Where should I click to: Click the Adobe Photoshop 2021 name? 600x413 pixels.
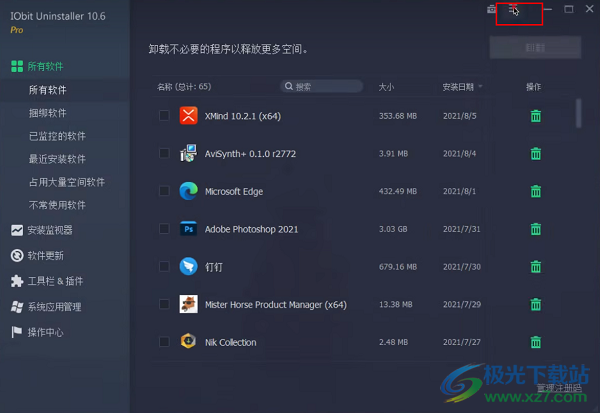coord(251,229)
